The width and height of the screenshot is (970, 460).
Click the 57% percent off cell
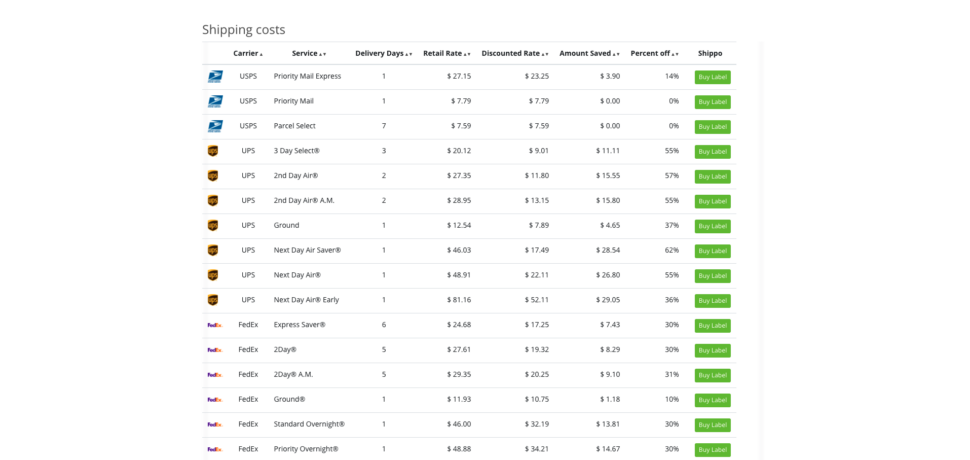tap(672, 176)
